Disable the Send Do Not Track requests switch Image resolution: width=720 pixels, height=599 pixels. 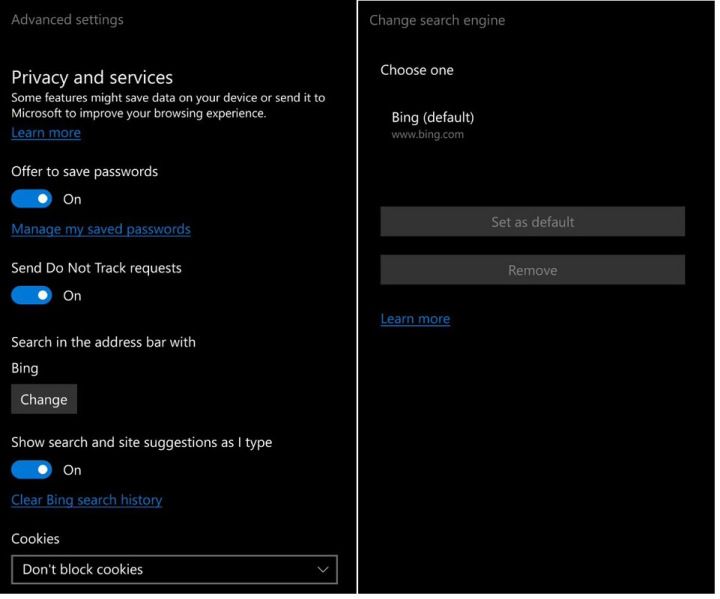[31, 295]
